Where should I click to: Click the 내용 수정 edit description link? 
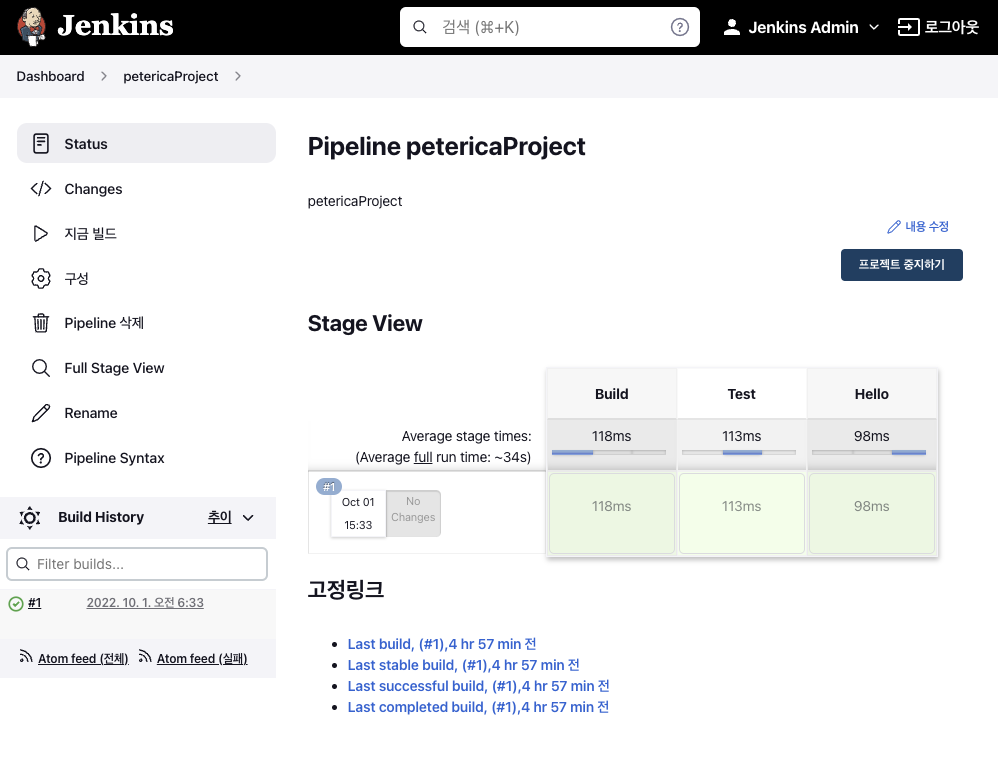point(918,227)
